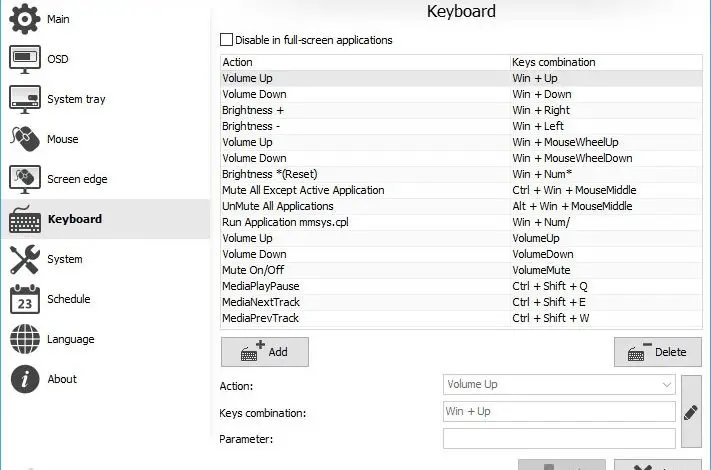This screenshot has width=711, height=470.
Task: Select the System tools icon
Action: 24,259
